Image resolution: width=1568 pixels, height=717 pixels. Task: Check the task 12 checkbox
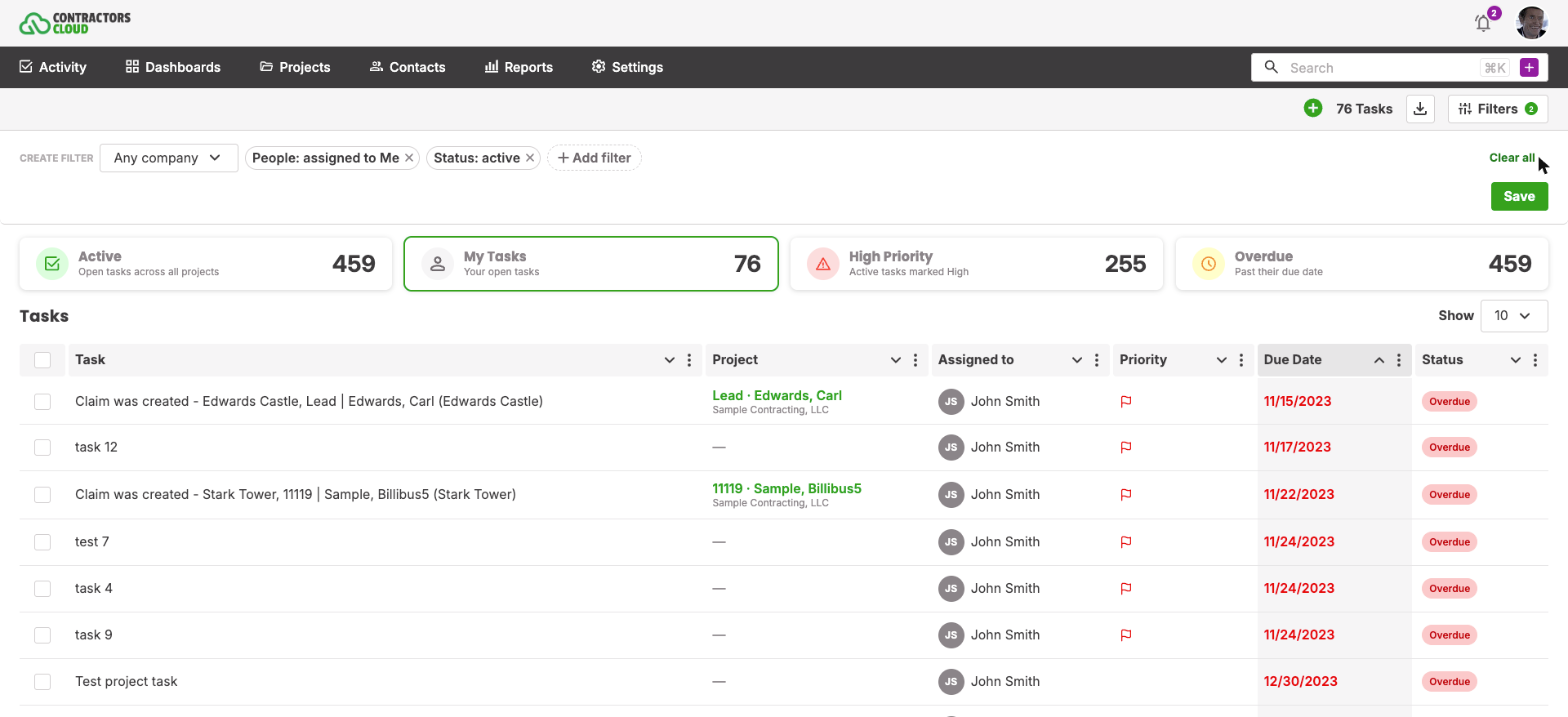click(x=42, y=448)
